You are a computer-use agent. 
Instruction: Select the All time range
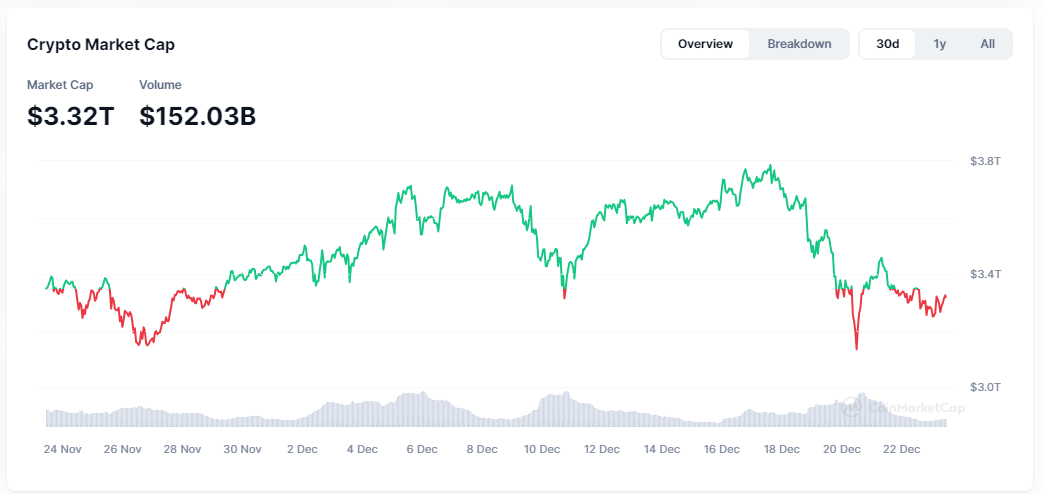[x=987, y=44]
